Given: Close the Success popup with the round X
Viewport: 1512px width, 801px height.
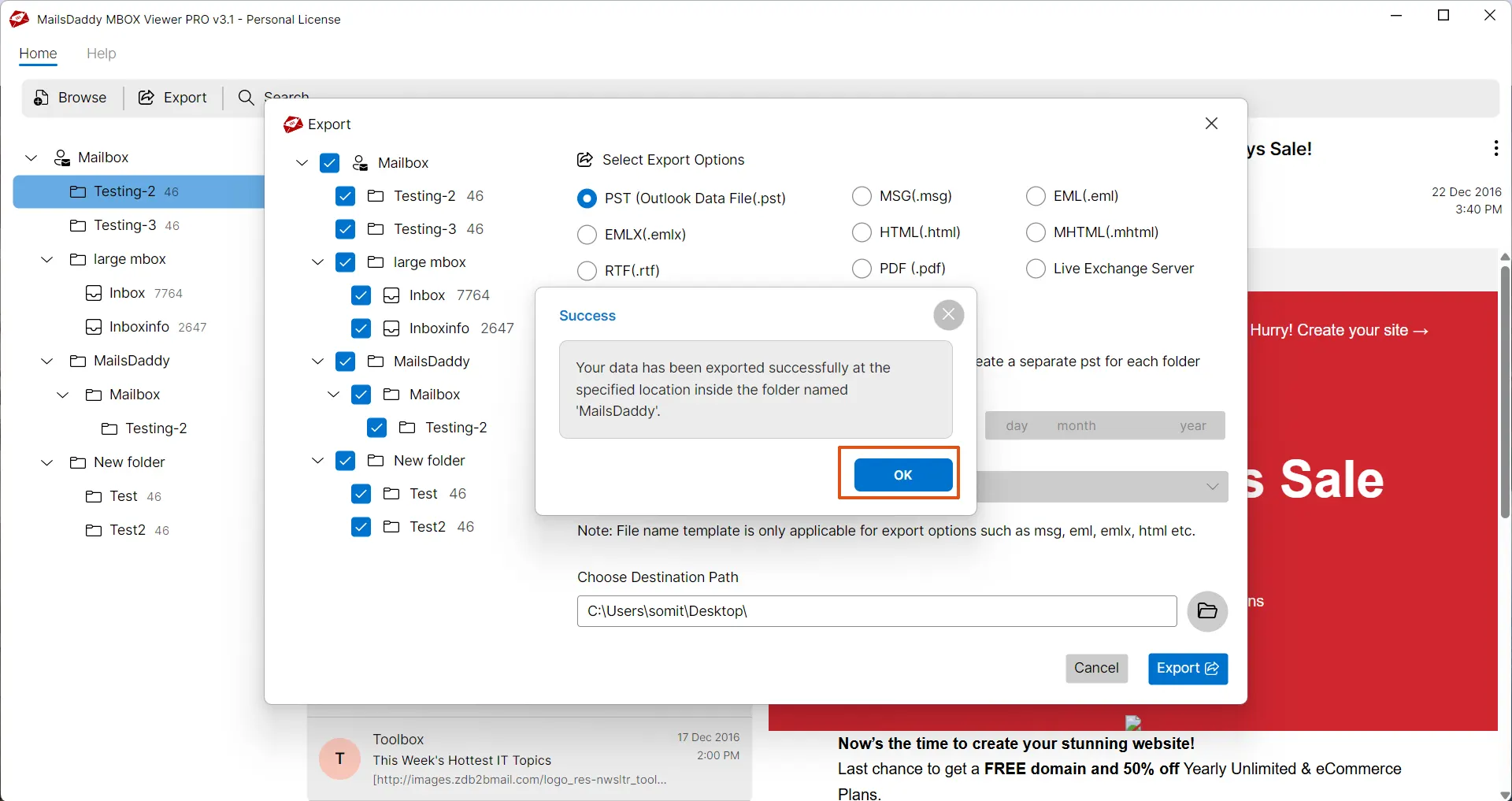Looking at the screenshot, I should click(x=948, y=315).
